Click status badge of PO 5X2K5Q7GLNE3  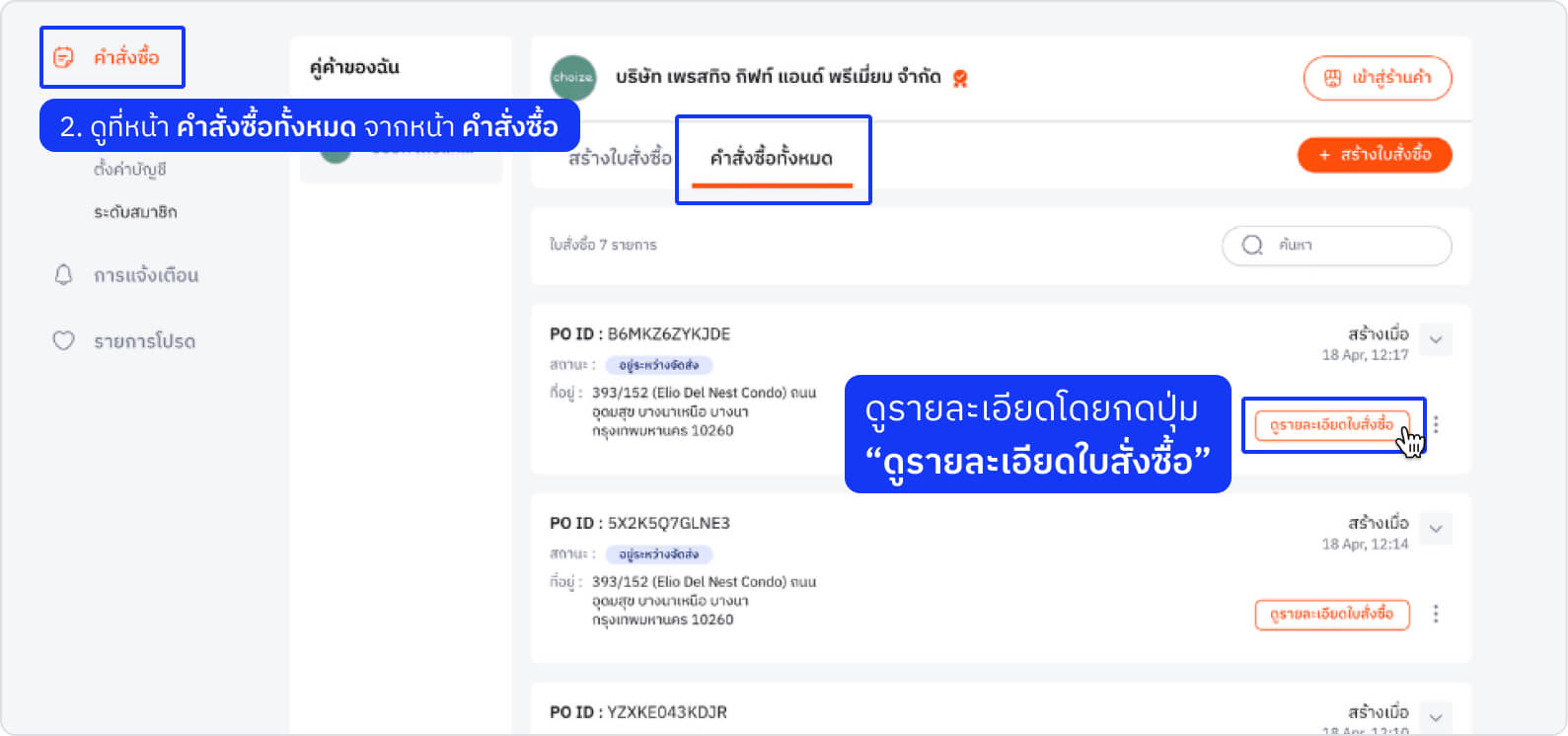pyautogui.click(x=659, y=554)
